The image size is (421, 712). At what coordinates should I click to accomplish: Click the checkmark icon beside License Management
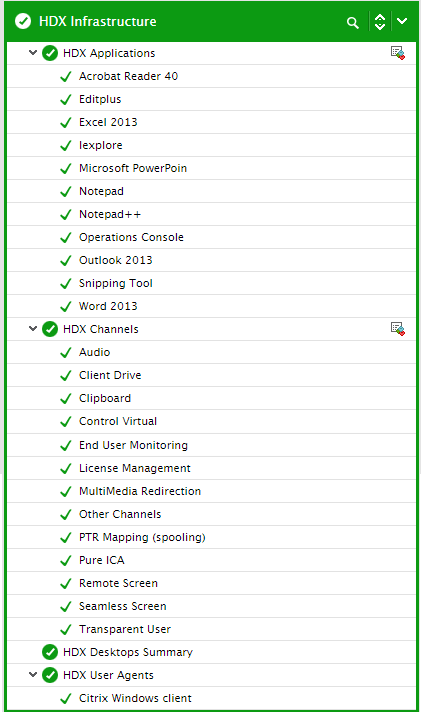tap(66, 468)
